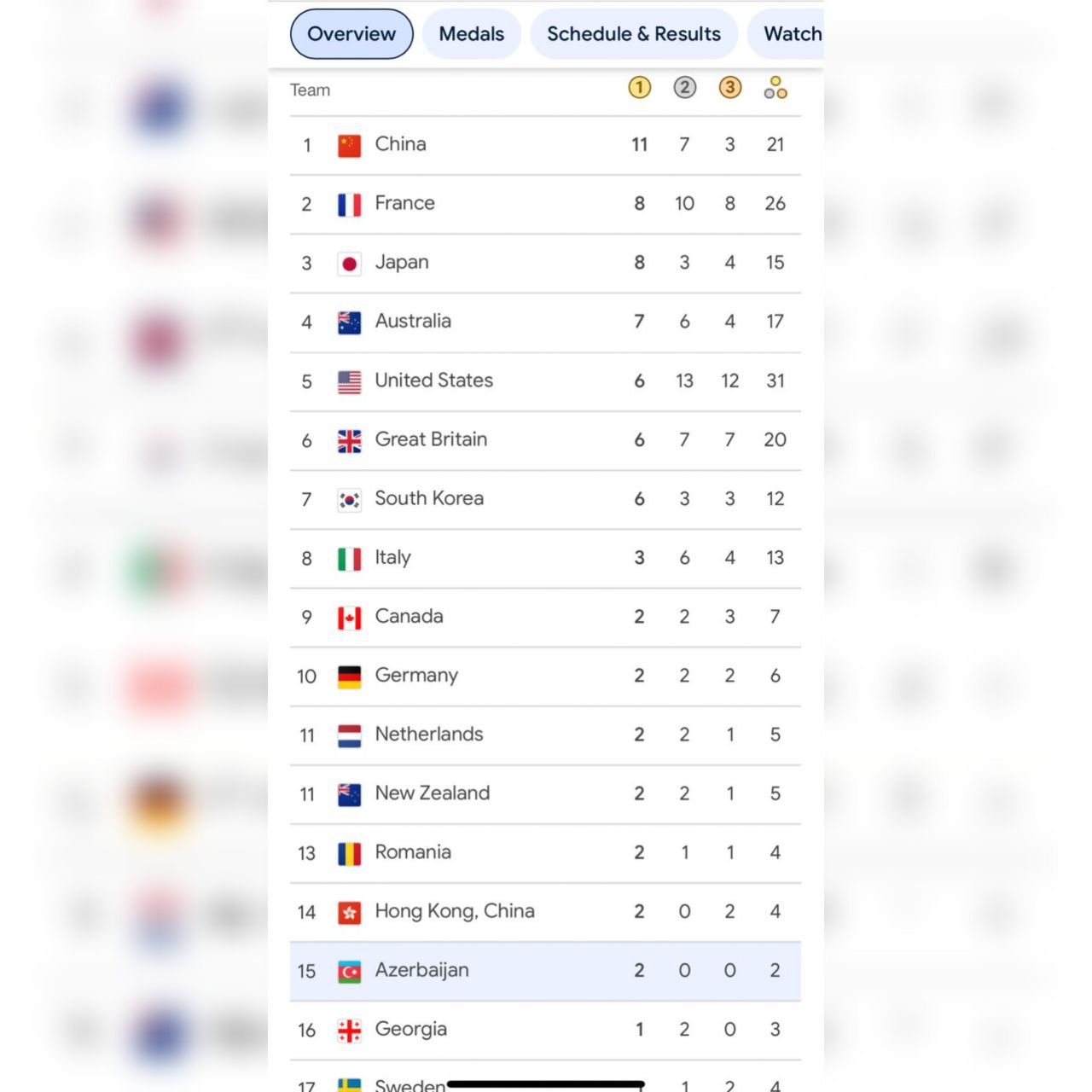Open the United States team row

point(545,381)
